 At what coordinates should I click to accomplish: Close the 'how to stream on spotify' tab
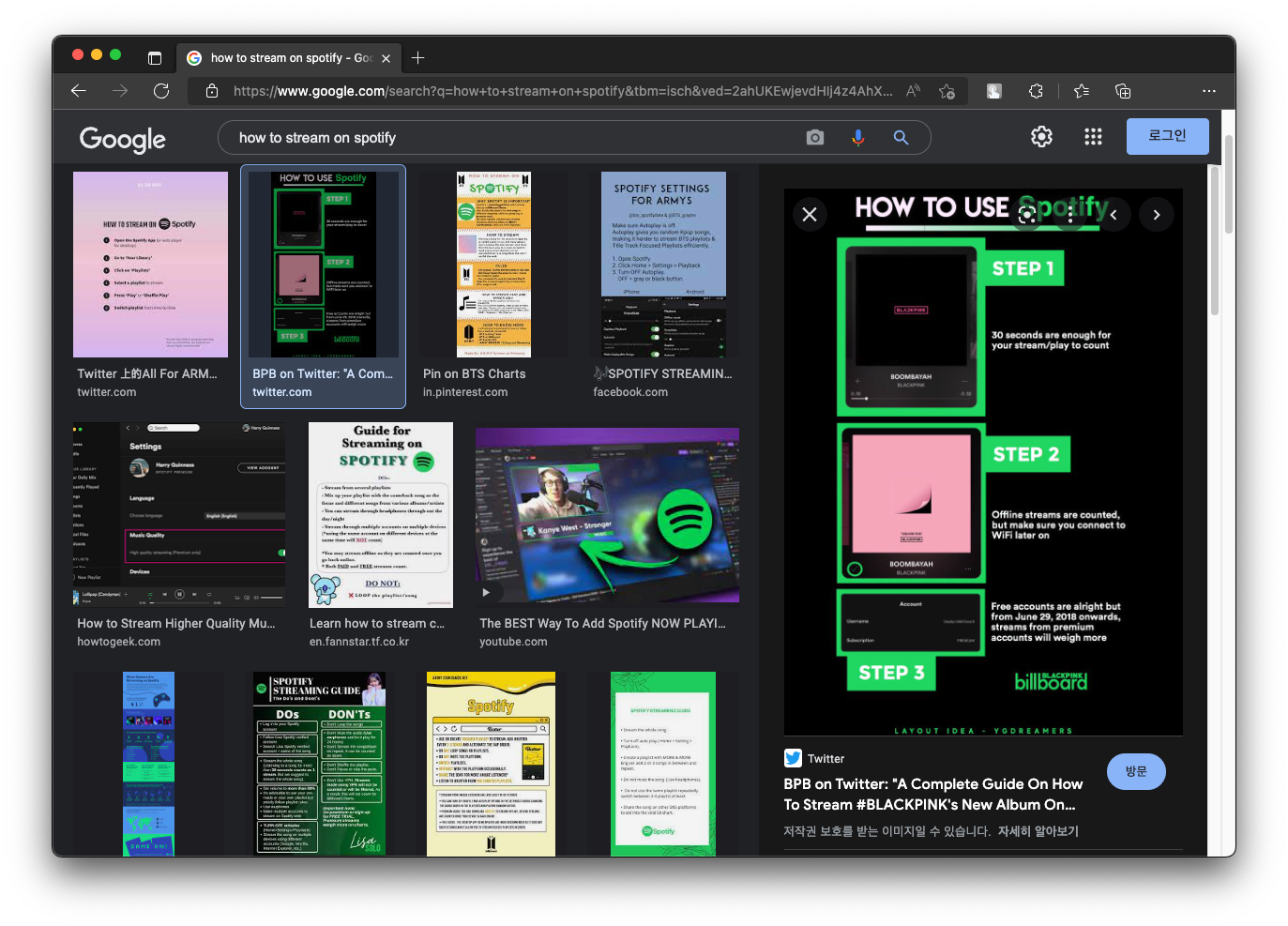(386, 58)
